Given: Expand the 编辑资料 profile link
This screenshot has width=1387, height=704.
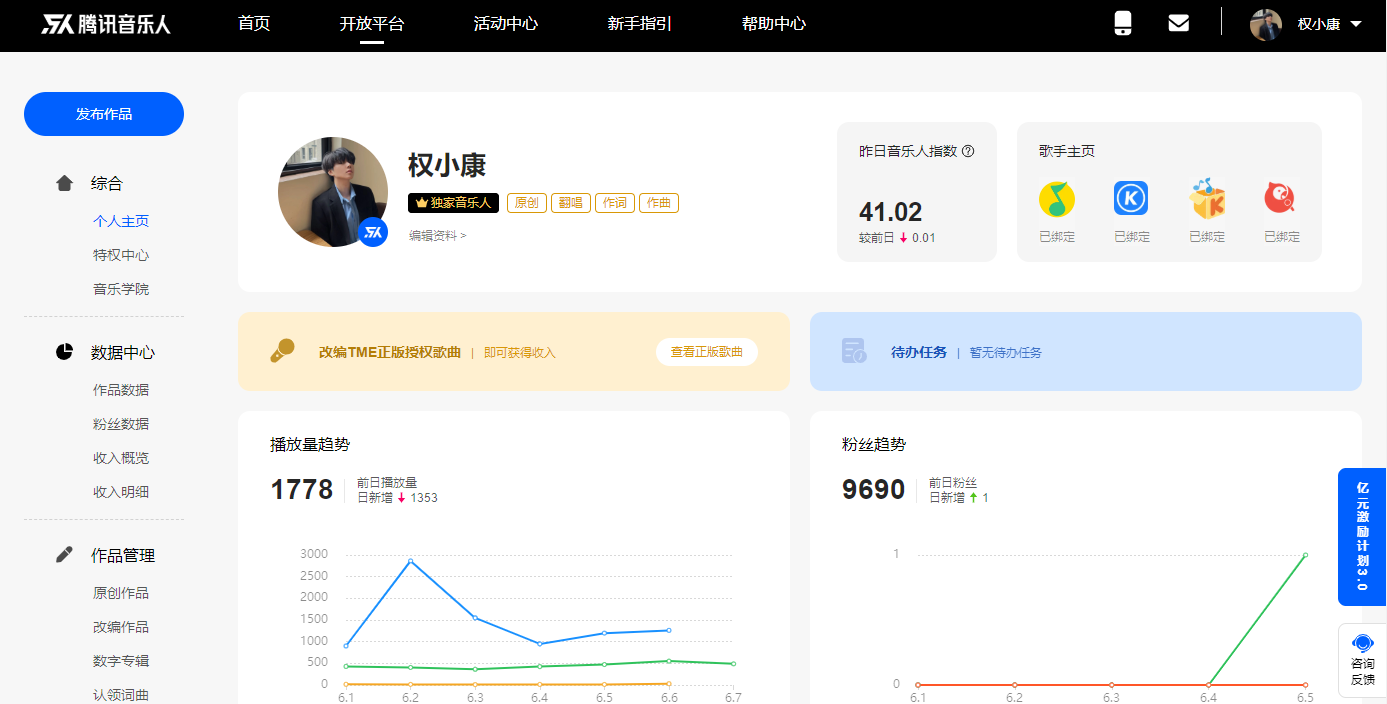Looking at the screenshot, I should tap(437, 236).
